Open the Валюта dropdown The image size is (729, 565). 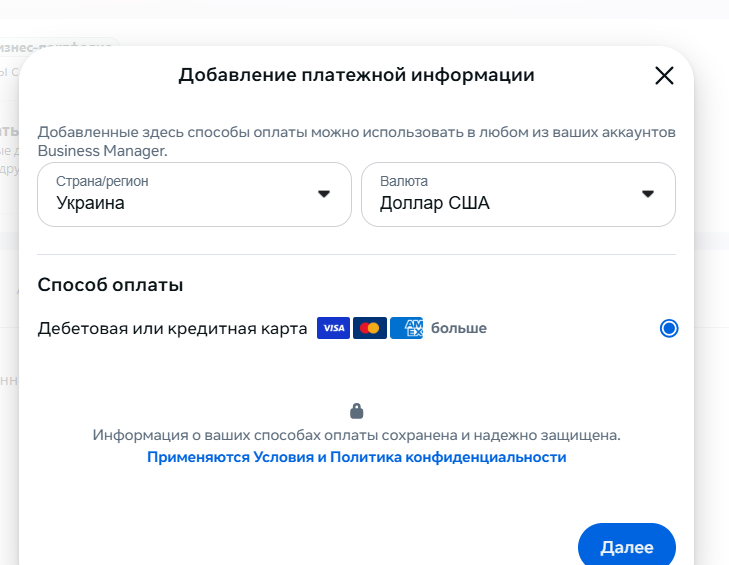518,194
